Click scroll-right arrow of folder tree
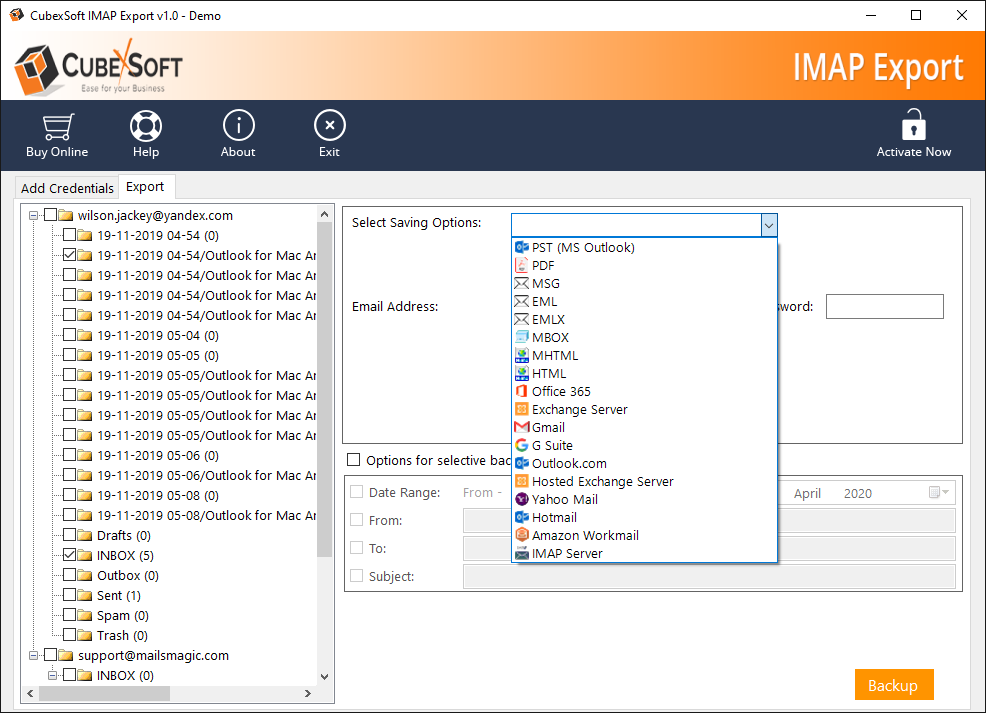This screenshot has height=713, width=986. tap(307, 694)
